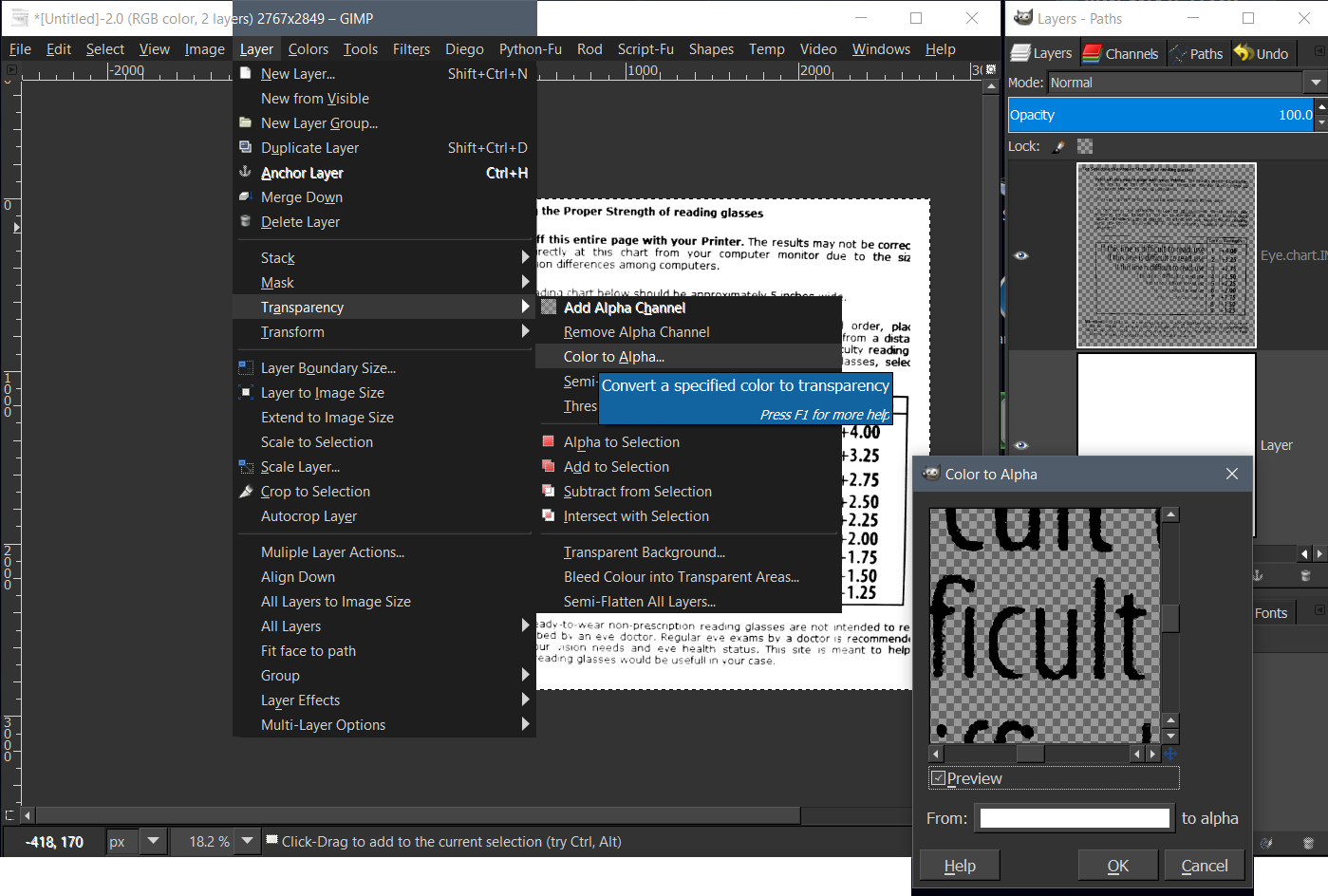Toggle lock alpha channel checker icon
This screenshot has width=1328, height=896.
tap(1085, 146)
